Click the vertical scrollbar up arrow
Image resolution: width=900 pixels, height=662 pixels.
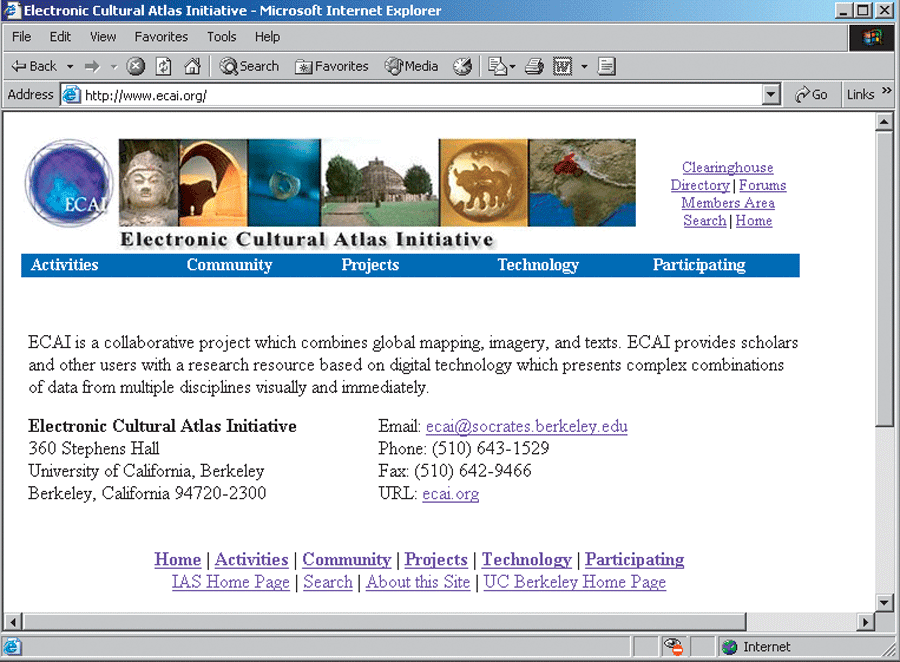[x=884, y=122]
